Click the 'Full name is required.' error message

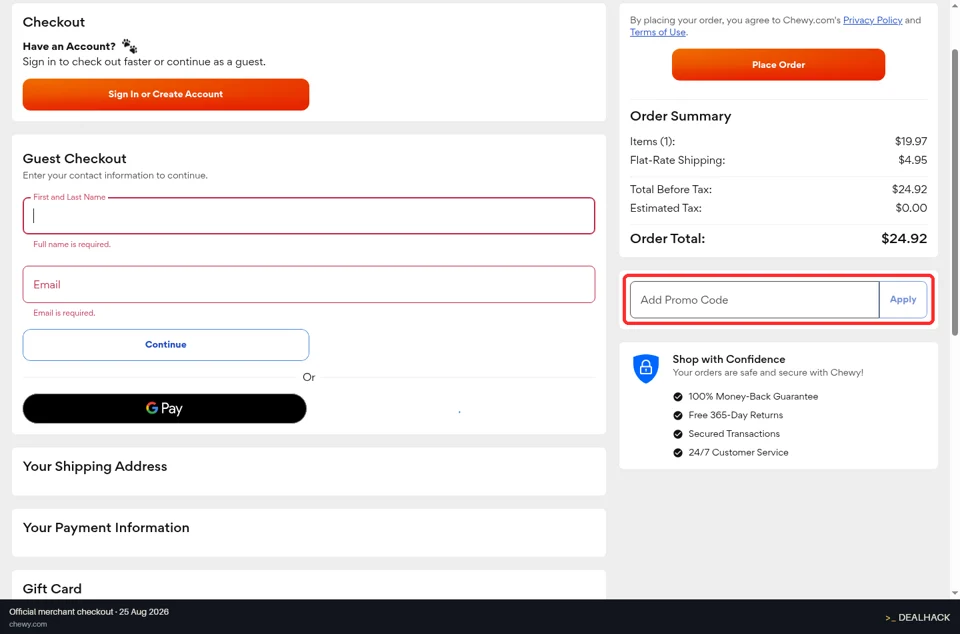tap(72, 244)
